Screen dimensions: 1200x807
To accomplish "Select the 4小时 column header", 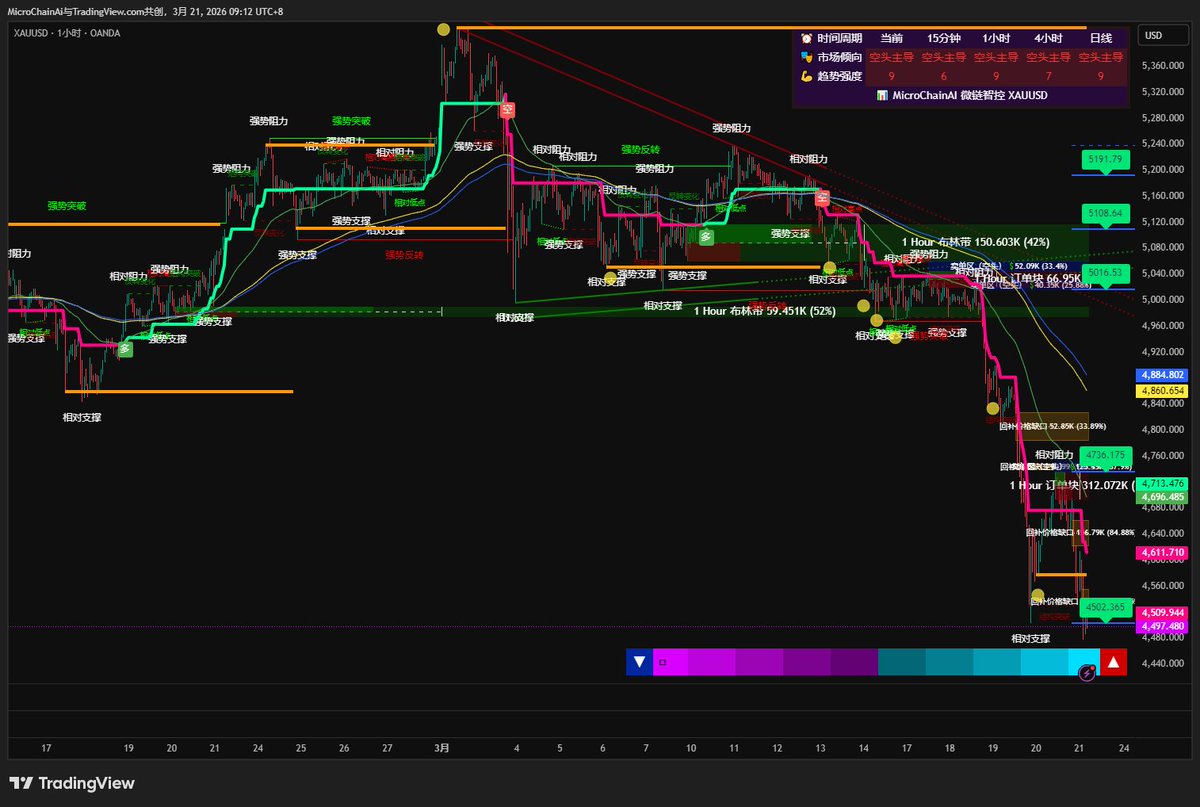I will (1048, 38).
